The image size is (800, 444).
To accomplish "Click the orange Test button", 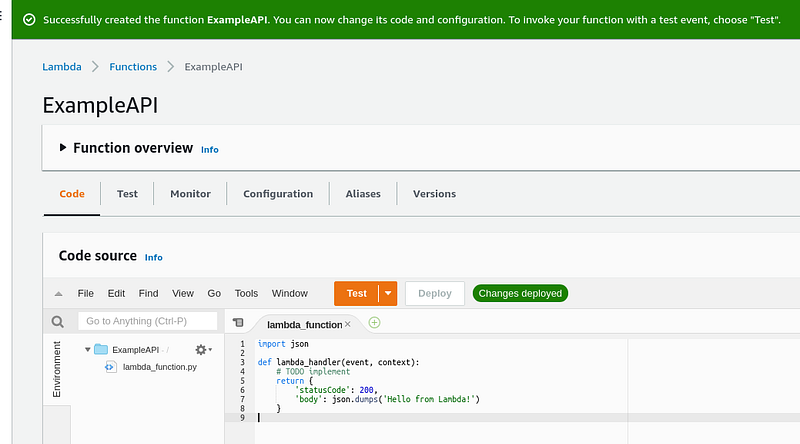I will [x=357, y=293].
